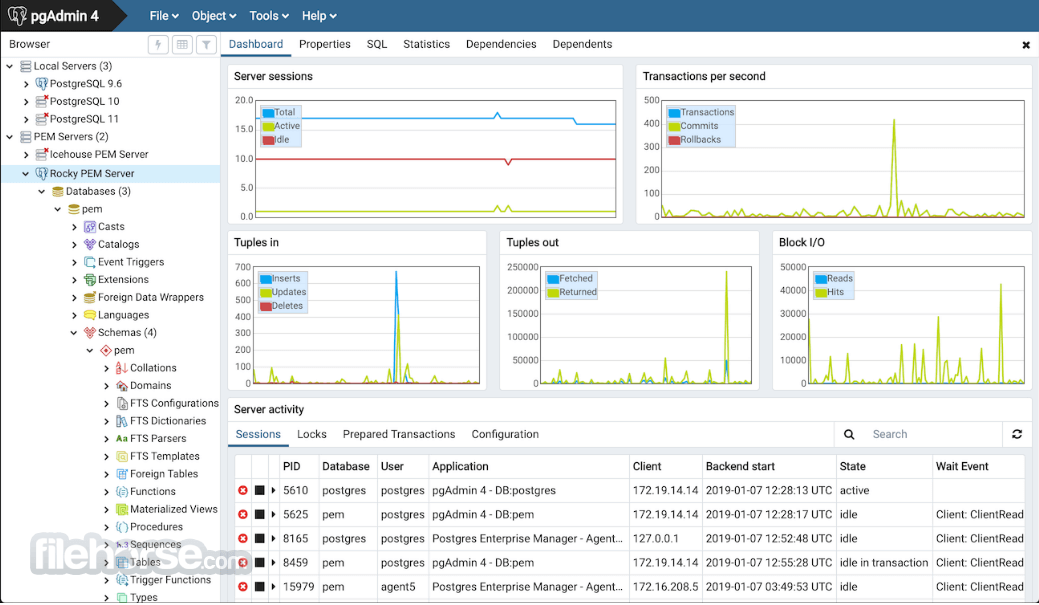
Task: Click the Extensions node icon
Action: click(x=89, y=280)
